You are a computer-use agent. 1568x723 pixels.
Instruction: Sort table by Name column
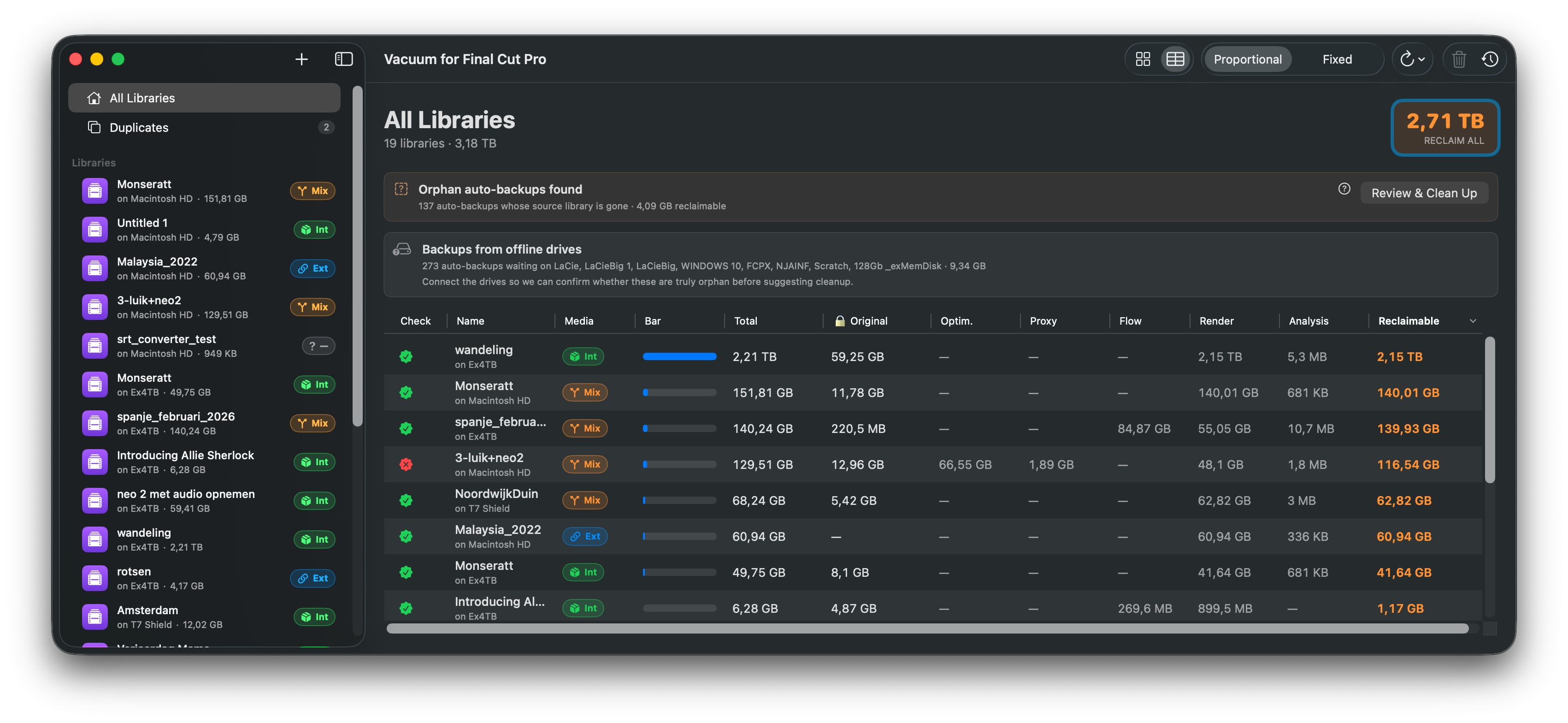click(470, 321)
